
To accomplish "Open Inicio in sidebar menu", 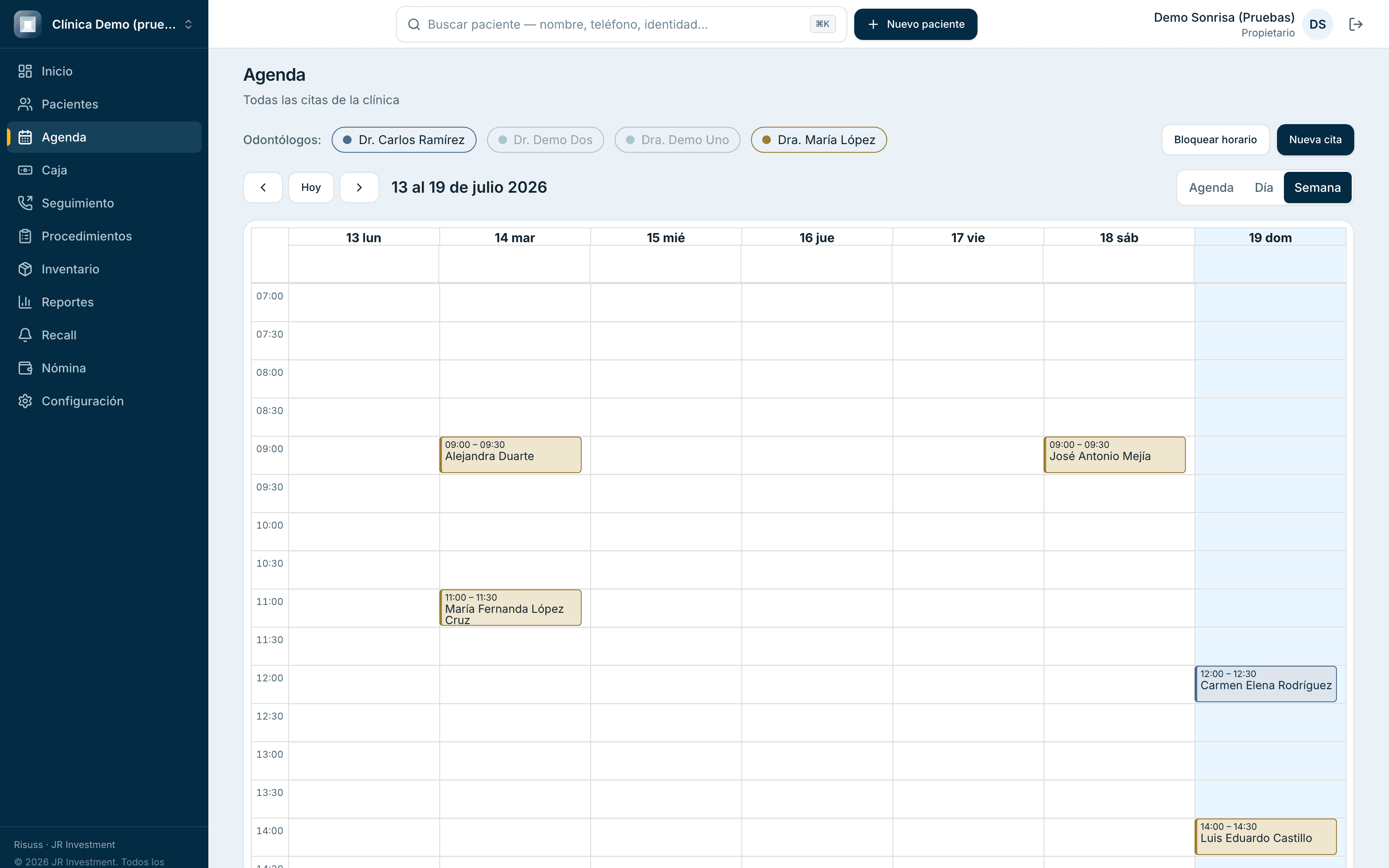I will [104, 71].
